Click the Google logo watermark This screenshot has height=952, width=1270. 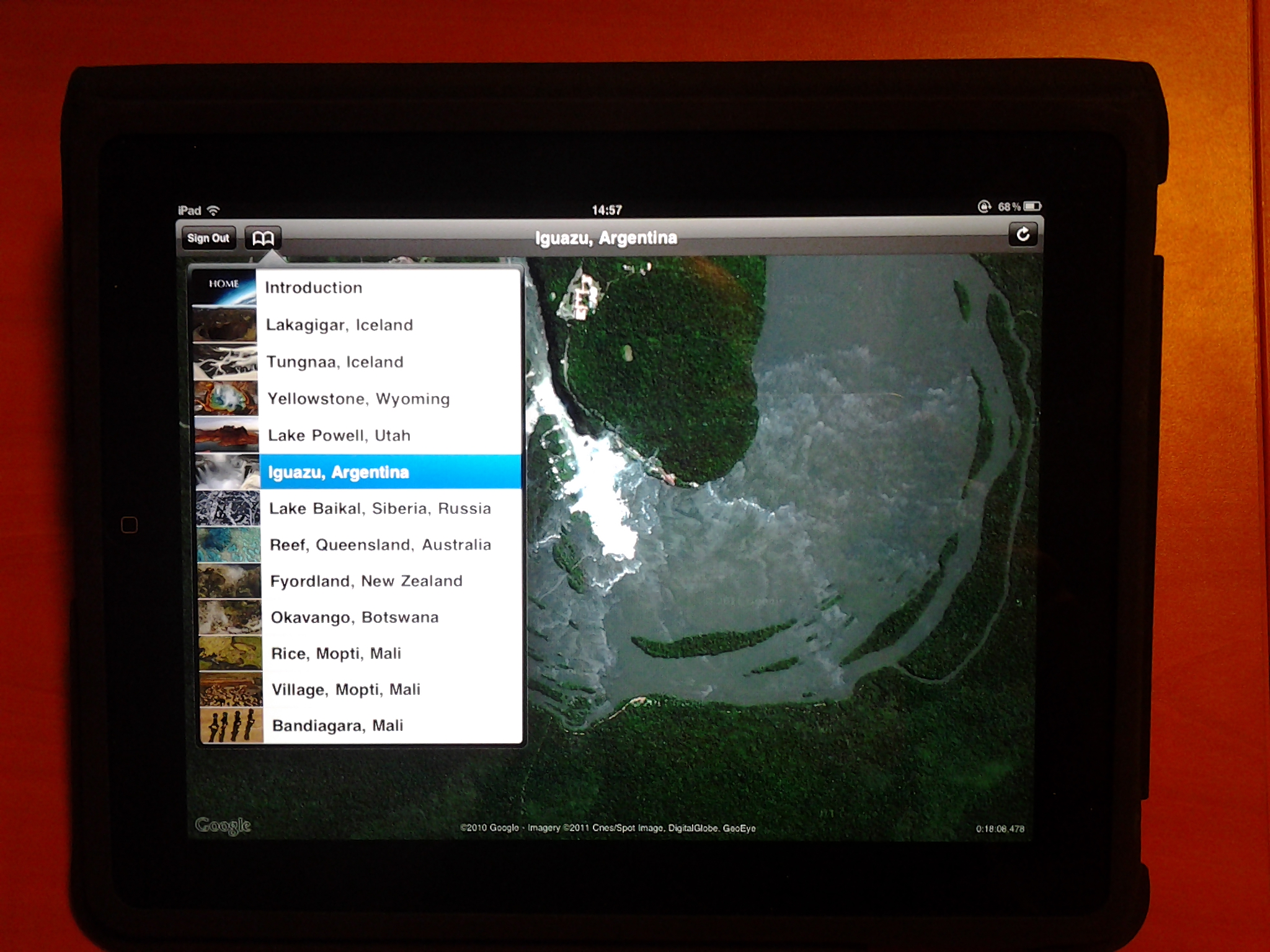tap(223, 825)
